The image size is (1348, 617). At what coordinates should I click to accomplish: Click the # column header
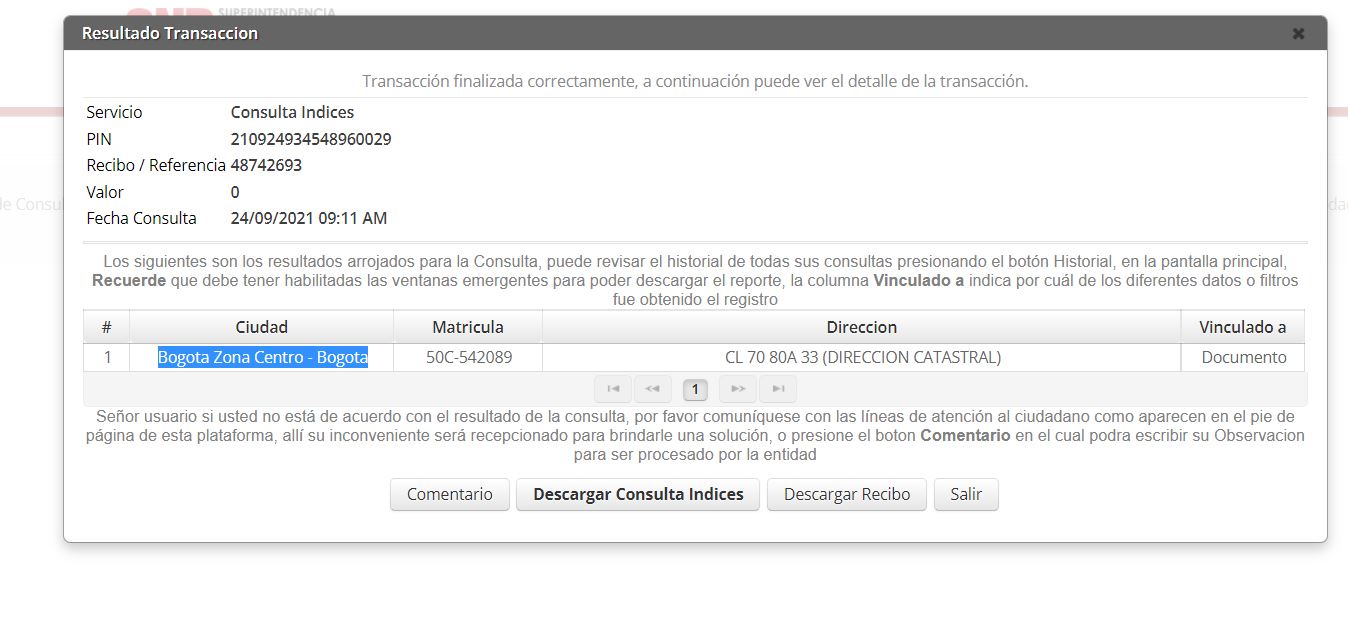pos(106,327)
